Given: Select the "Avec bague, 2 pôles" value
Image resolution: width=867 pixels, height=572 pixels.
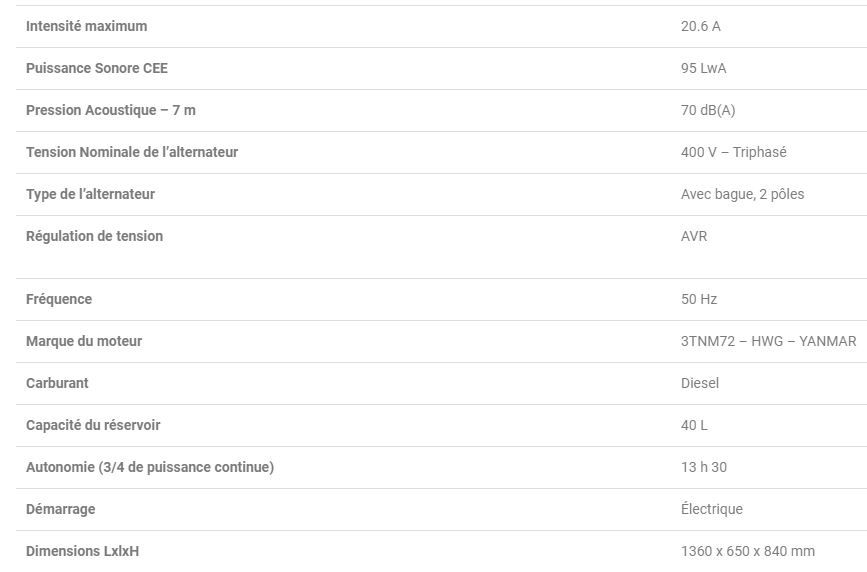Looking at the screenshot, I should click(x=742, y=194).
